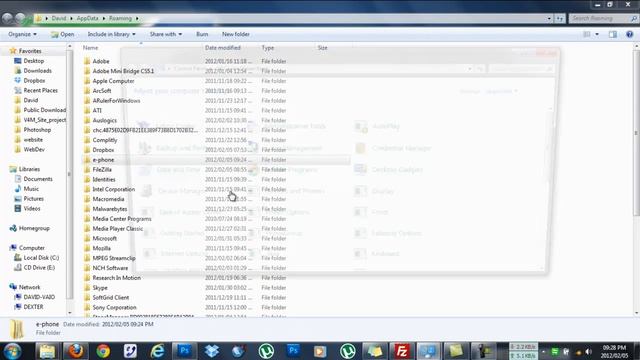Toggle the preview pane icon
Screen dimensions: 640x360
(613, 34)
